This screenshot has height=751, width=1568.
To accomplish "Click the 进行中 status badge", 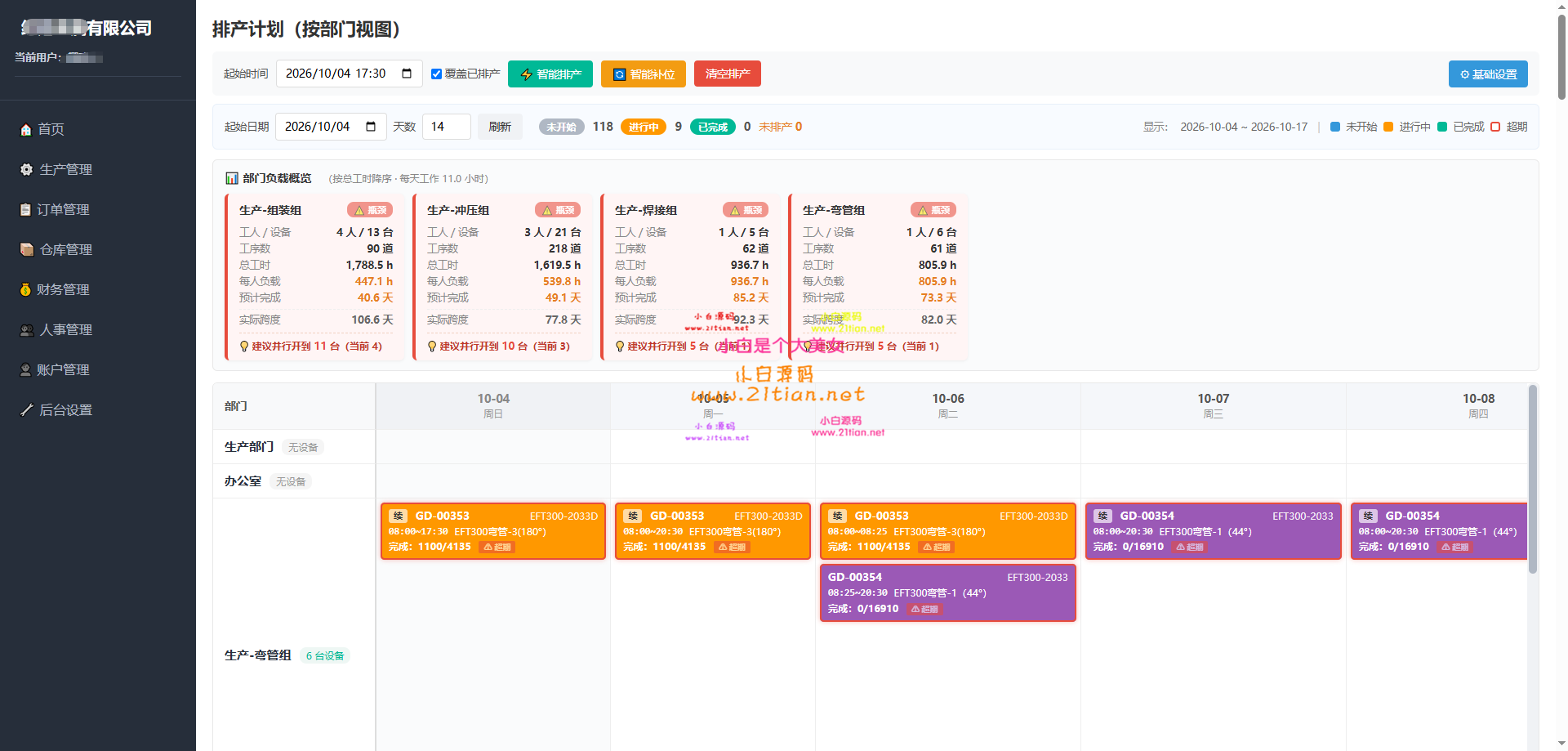I will coord(644,127).
